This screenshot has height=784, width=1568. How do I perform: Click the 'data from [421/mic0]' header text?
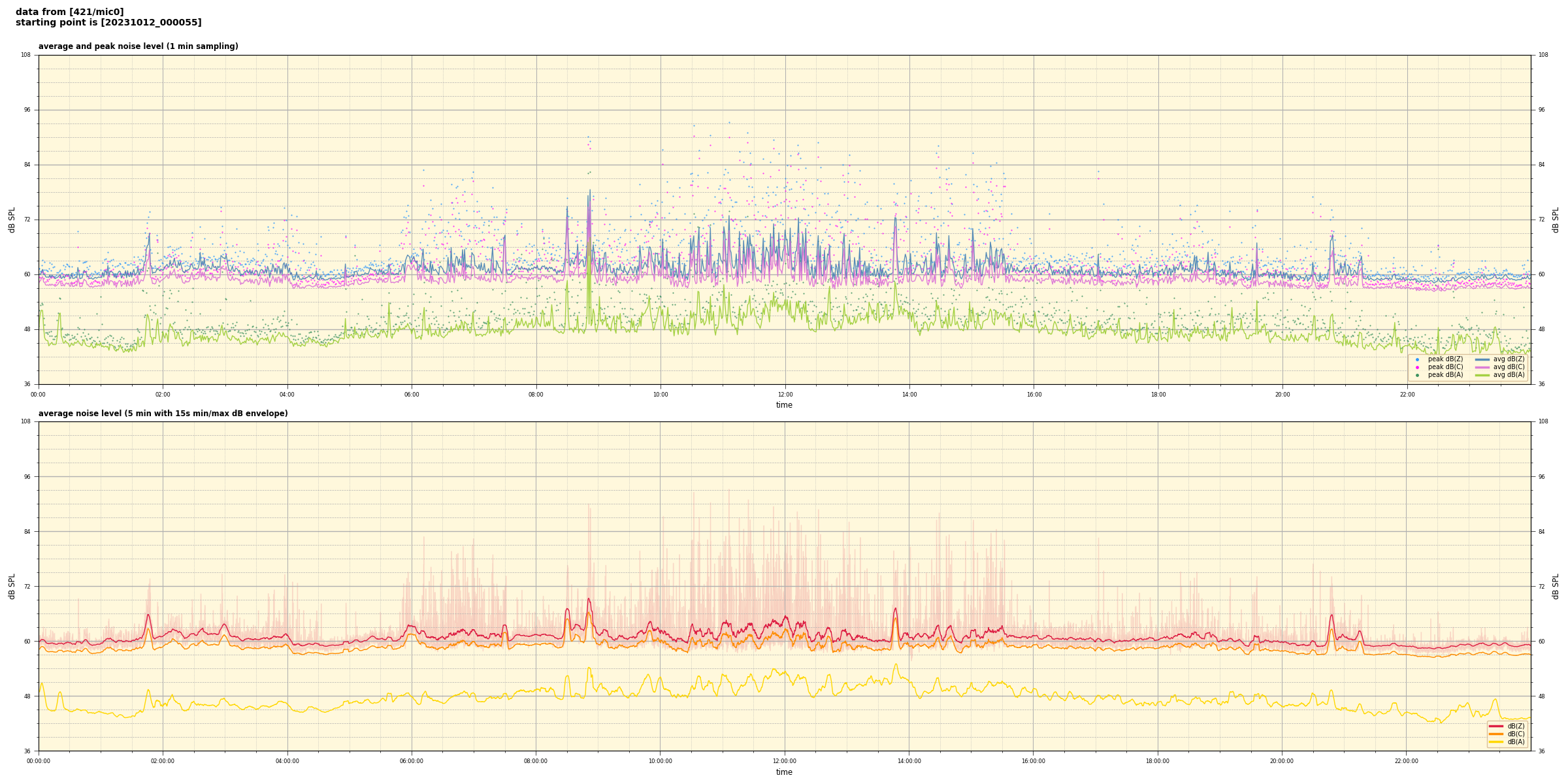click(x=69, y=12)
